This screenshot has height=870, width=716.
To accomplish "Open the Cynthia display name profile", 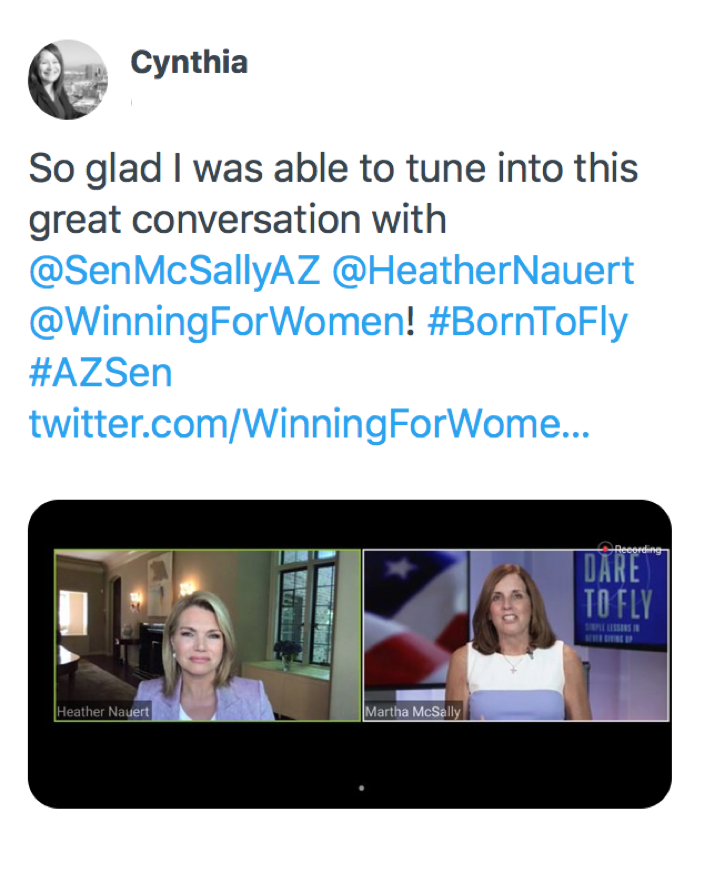I will click(x=188, y=63).
